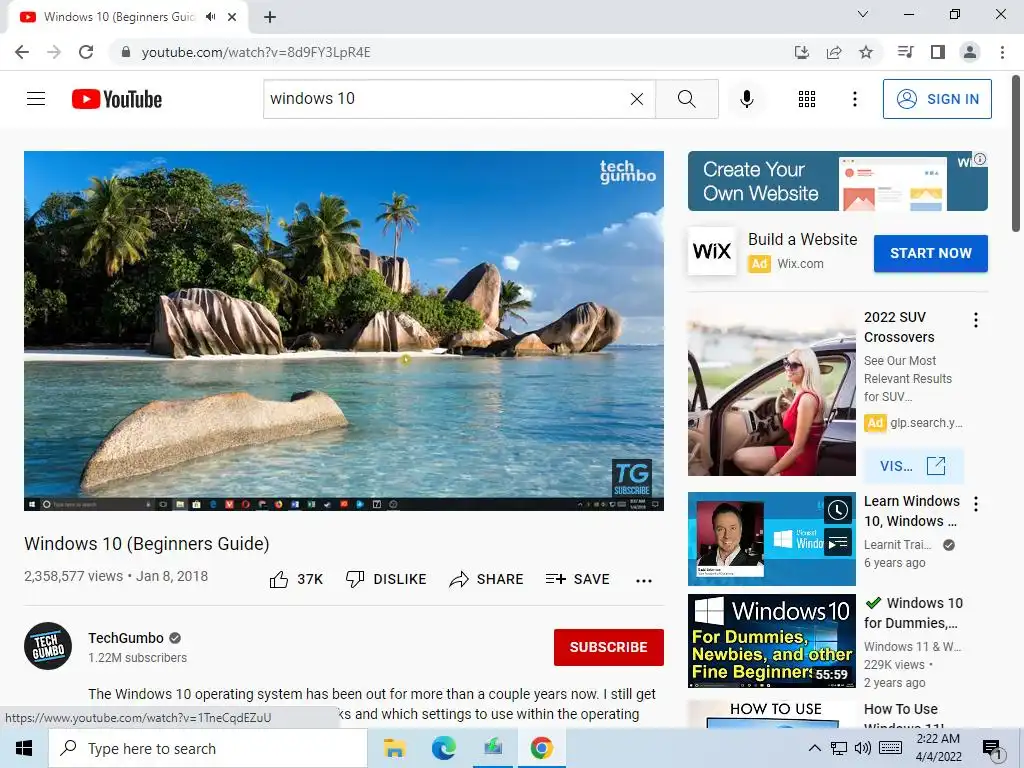1024x768 pixels.
Task: Close the Windows 10 Beginners Guide tab
Action: pyautogui.click(x=232, y=17)
